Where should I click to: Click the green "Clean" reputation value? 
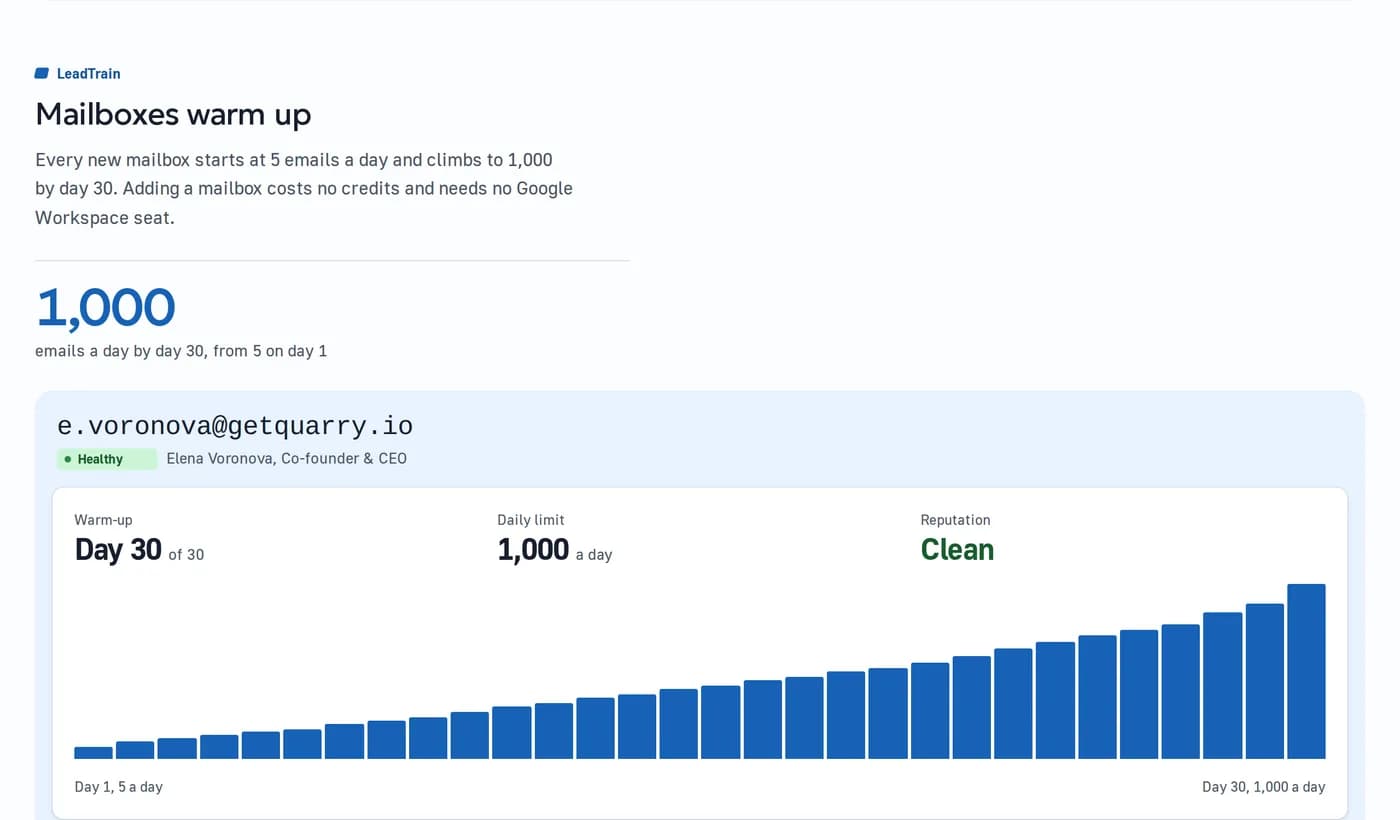click(957, 550)
